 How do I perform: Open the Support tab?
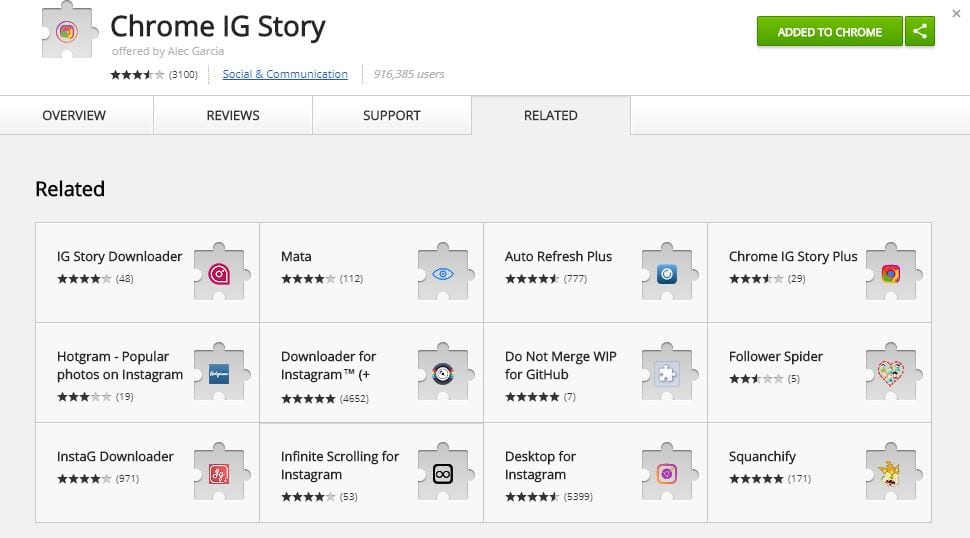tap(392, 116)
